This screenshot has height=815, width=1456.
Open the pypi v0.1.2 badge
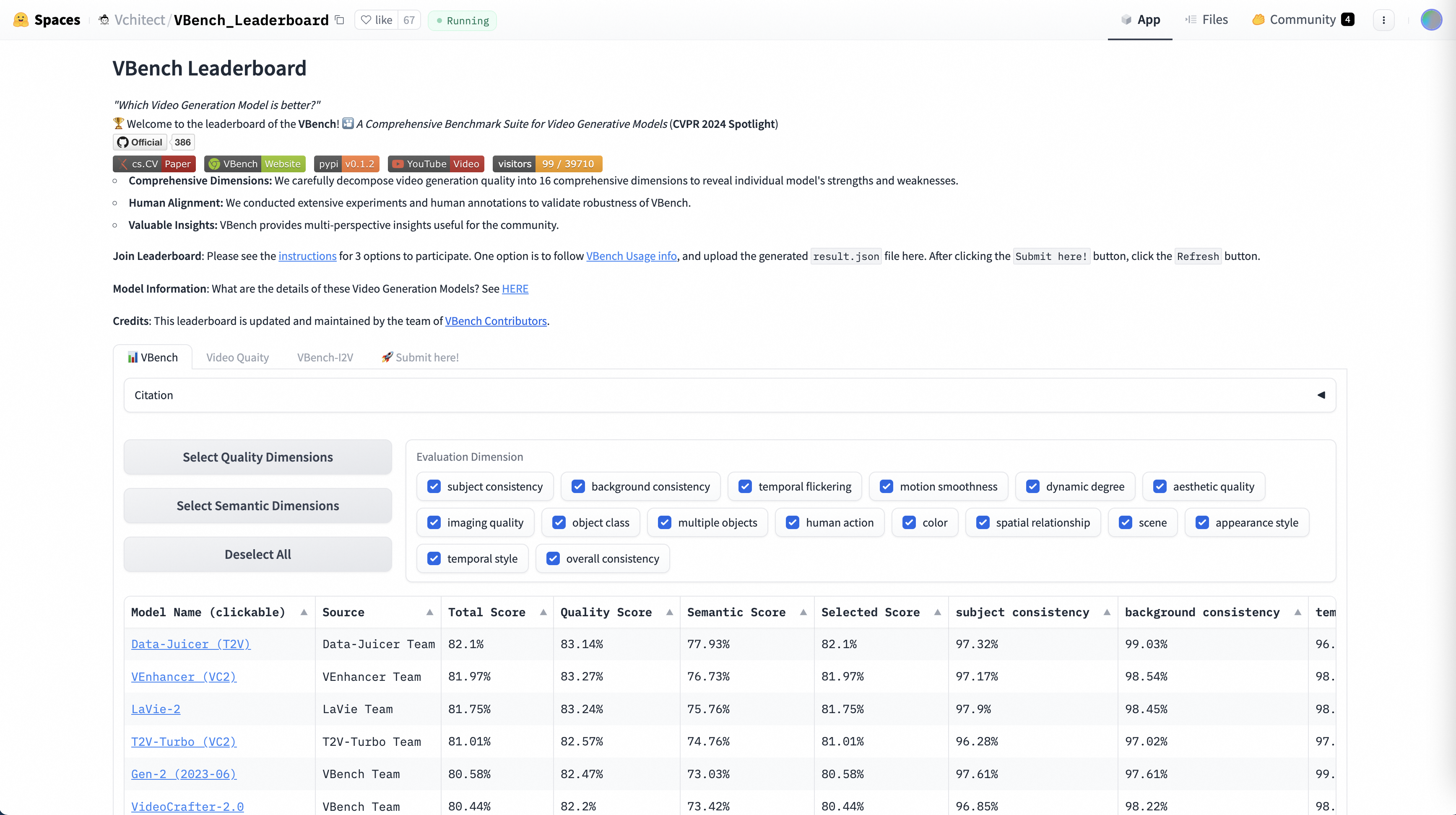tap(346, 164)
